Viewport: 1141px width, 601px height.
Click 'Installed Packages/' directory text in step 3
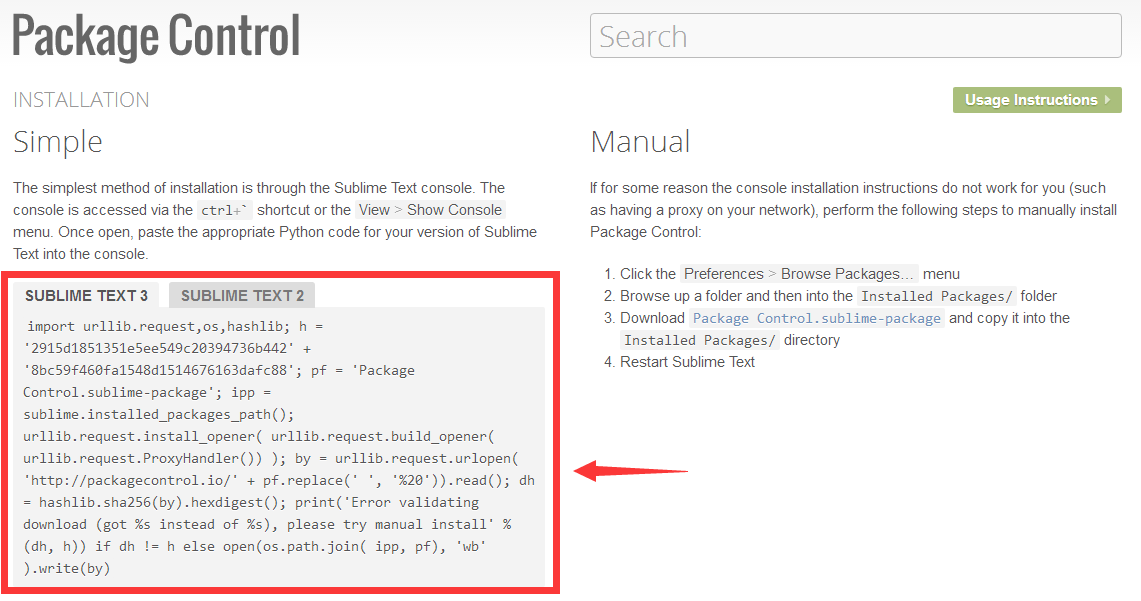pos(700,340)
